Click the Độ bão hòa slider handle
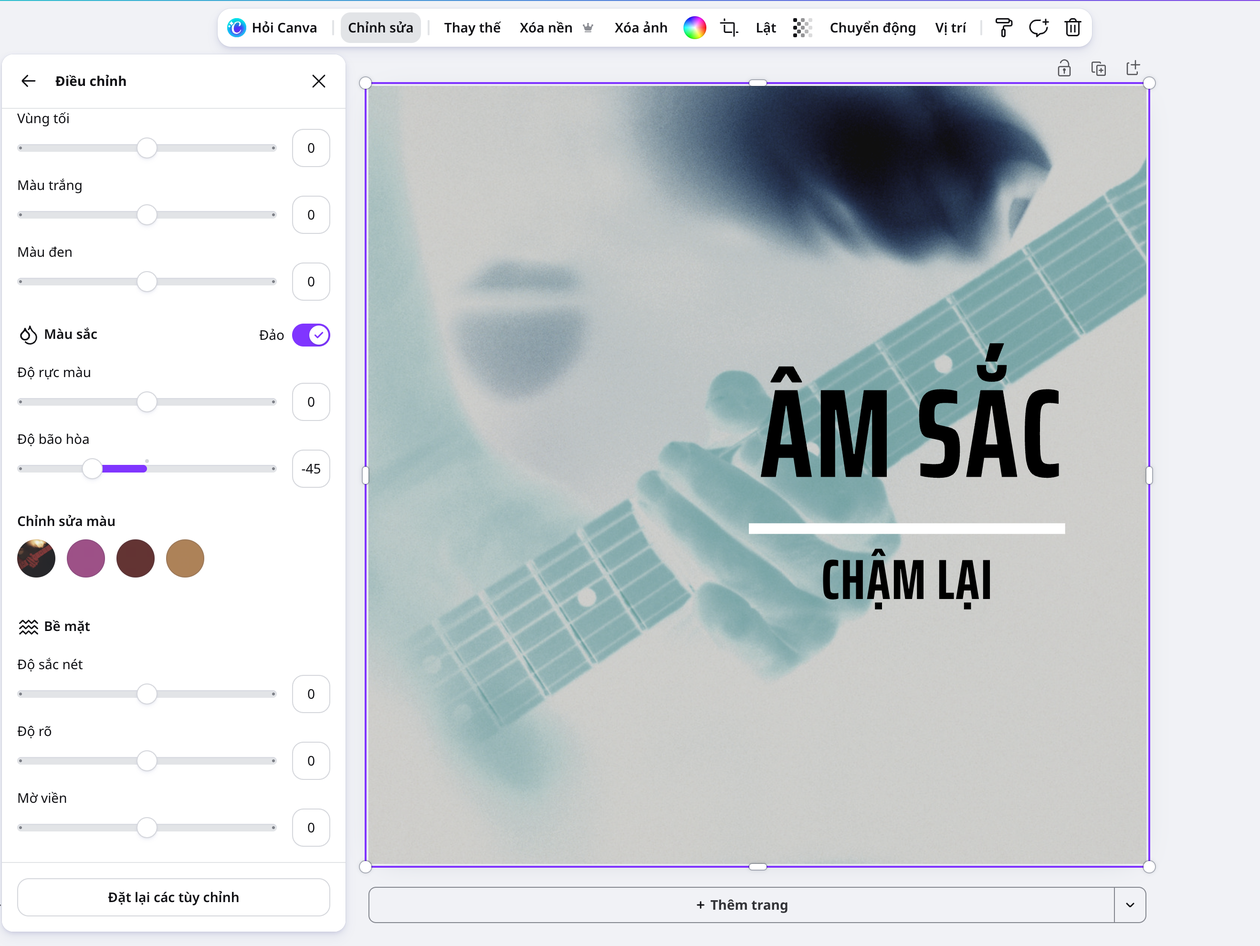Image resolution: width=1260 pixels, height=946 pixels. [x=92, y=469]
